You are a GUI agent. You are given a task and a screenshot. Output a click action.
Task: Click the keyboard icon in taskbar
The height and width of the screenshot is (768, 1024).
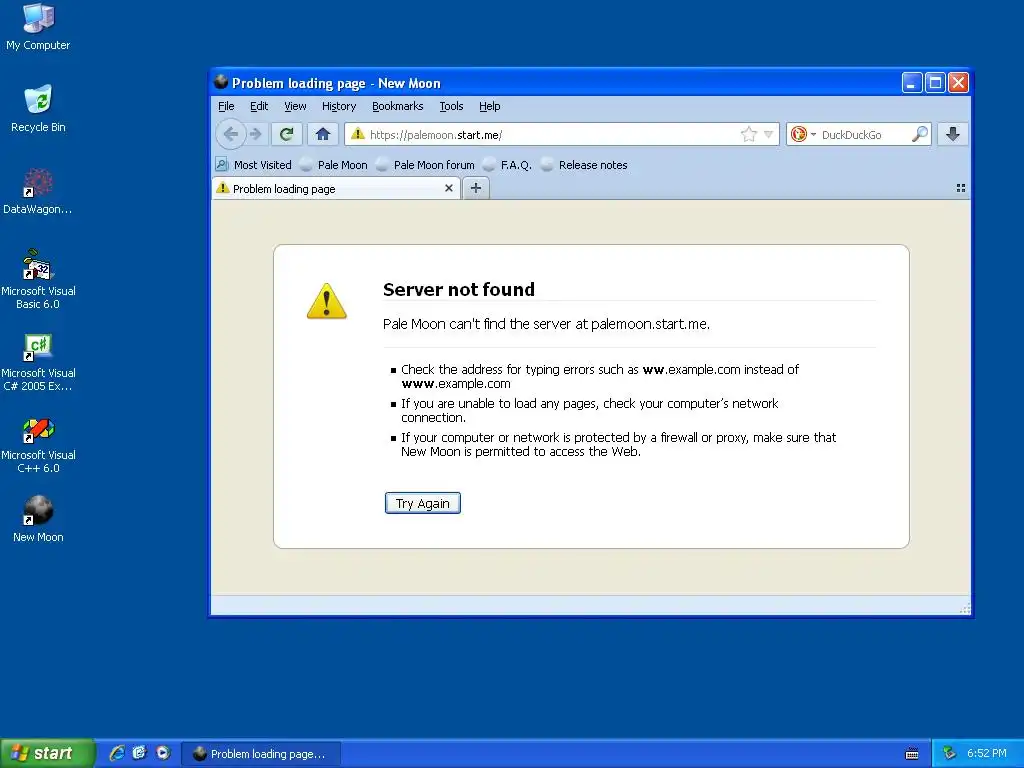coord(912,754)
